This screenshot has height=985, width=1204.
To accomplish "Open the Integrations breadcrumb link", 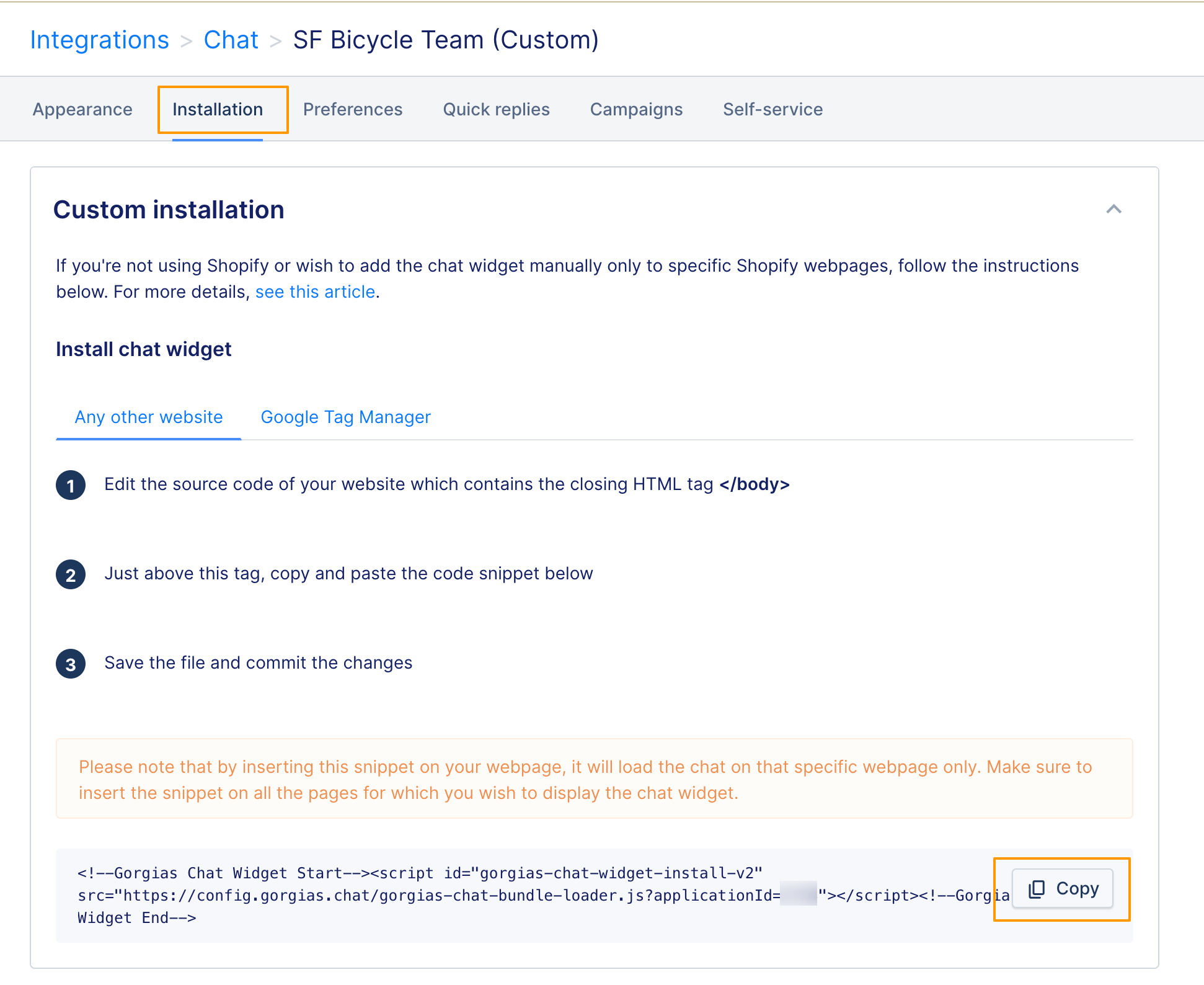I will coord(99,40).
